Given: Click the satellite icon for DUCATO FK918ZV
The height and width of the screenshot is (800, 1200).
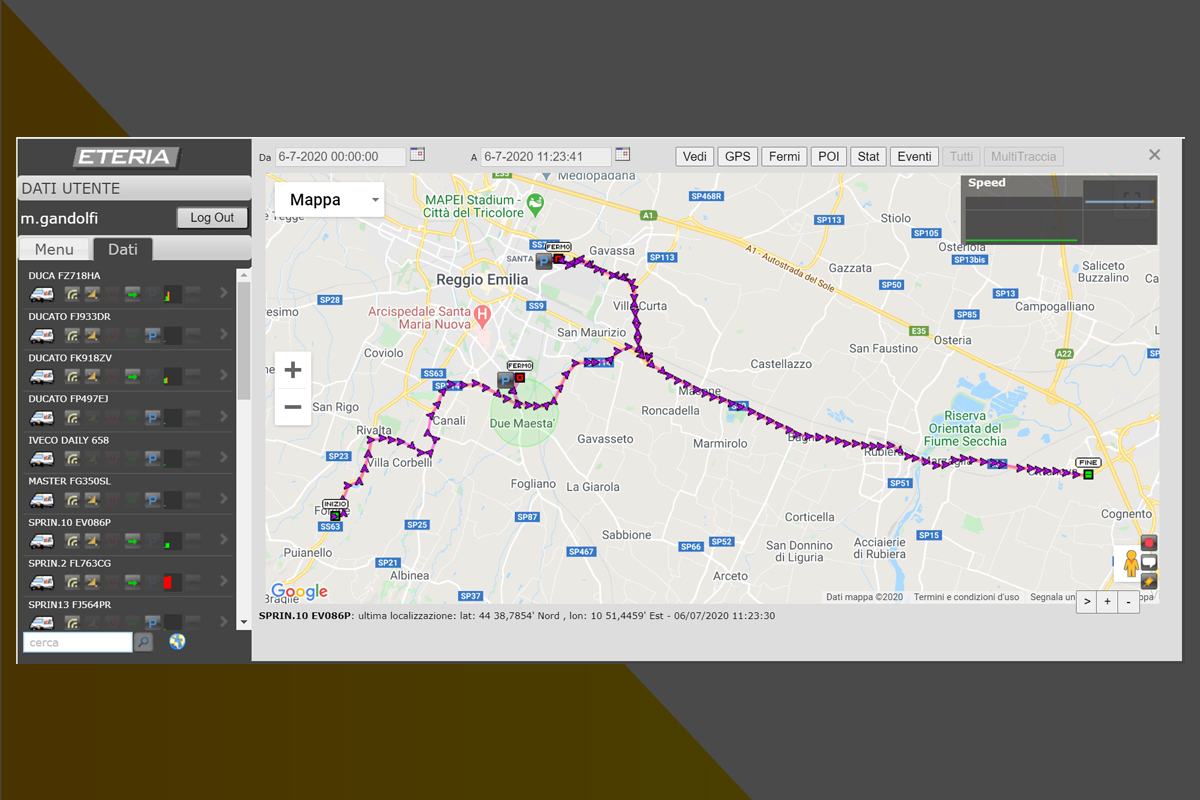Looking at the screenshot, I should click(x=91, y=376).
